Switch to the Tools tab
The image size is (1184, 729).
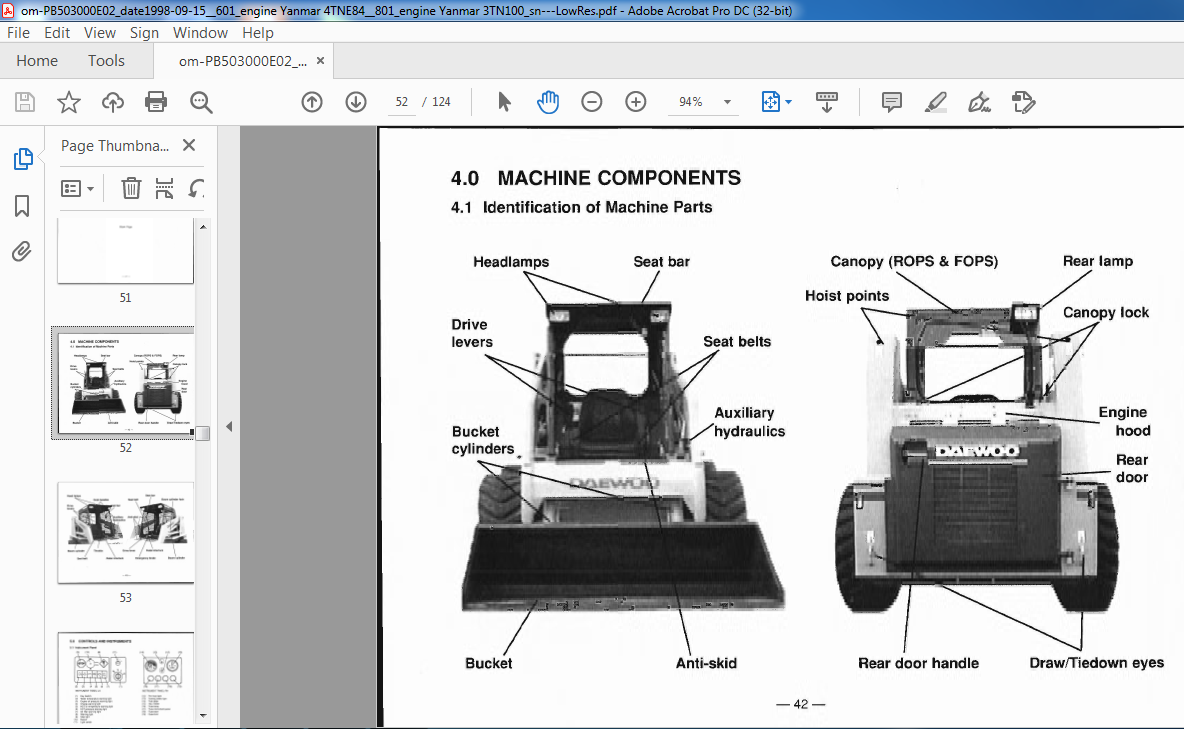pyautogui.click(x=106, y=60)
